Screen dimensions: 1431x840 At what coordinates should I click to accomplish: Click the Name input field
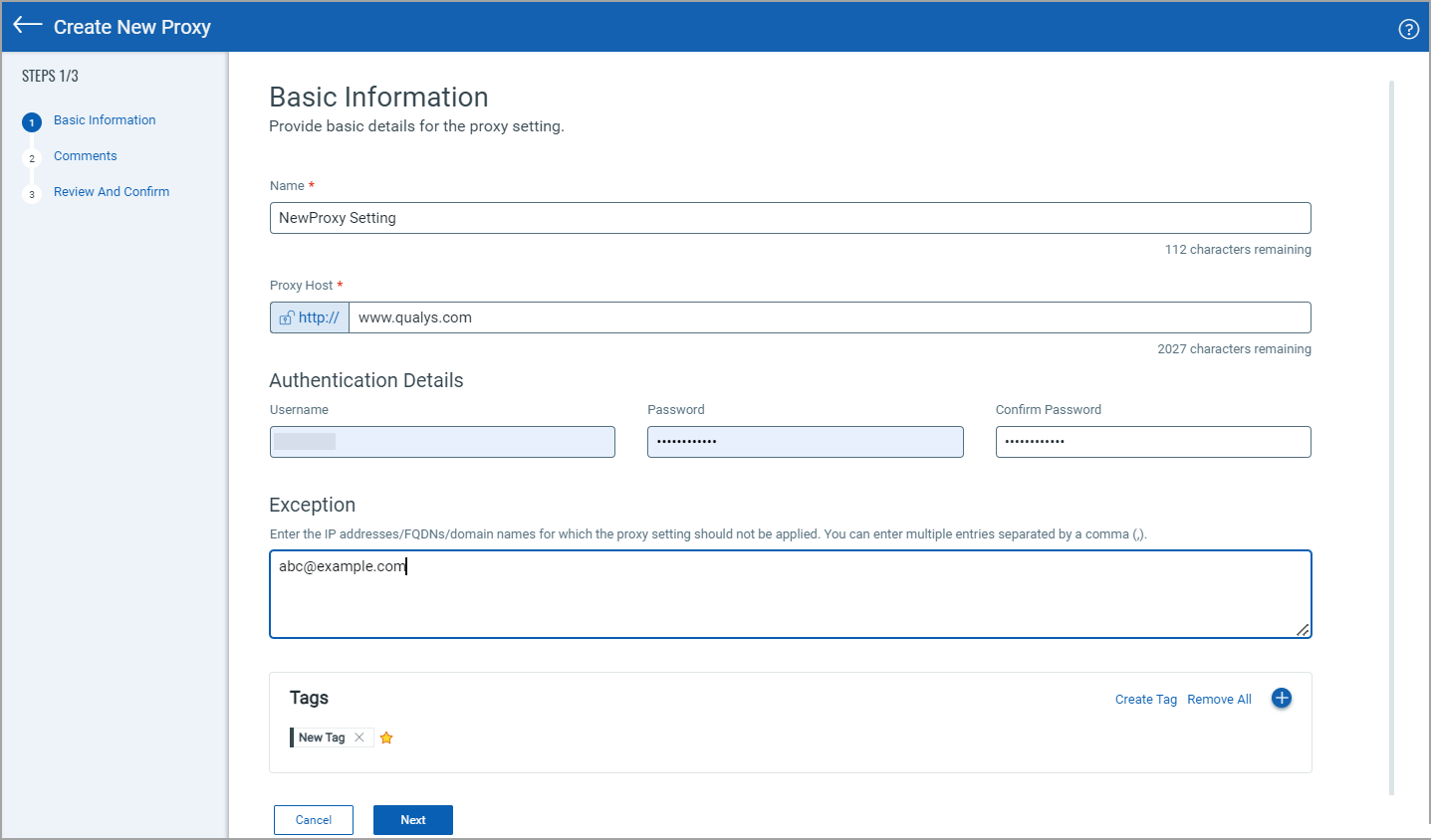(790, 218)
